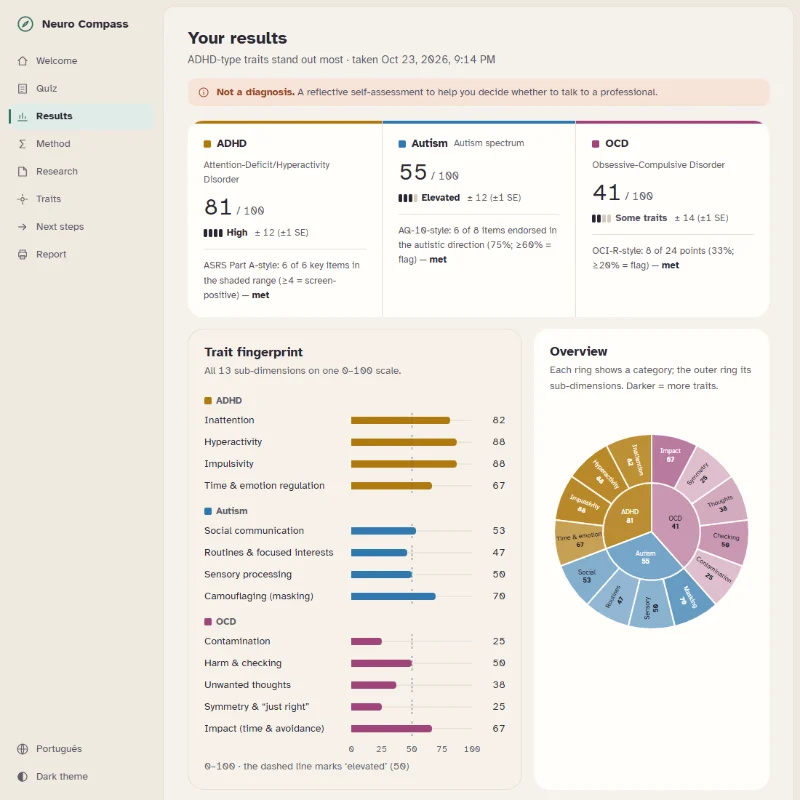Screen dimensions: 800x800
Task: Click the Some traits indicator bars
Action: pyautogui.click(x=601, y=218)
